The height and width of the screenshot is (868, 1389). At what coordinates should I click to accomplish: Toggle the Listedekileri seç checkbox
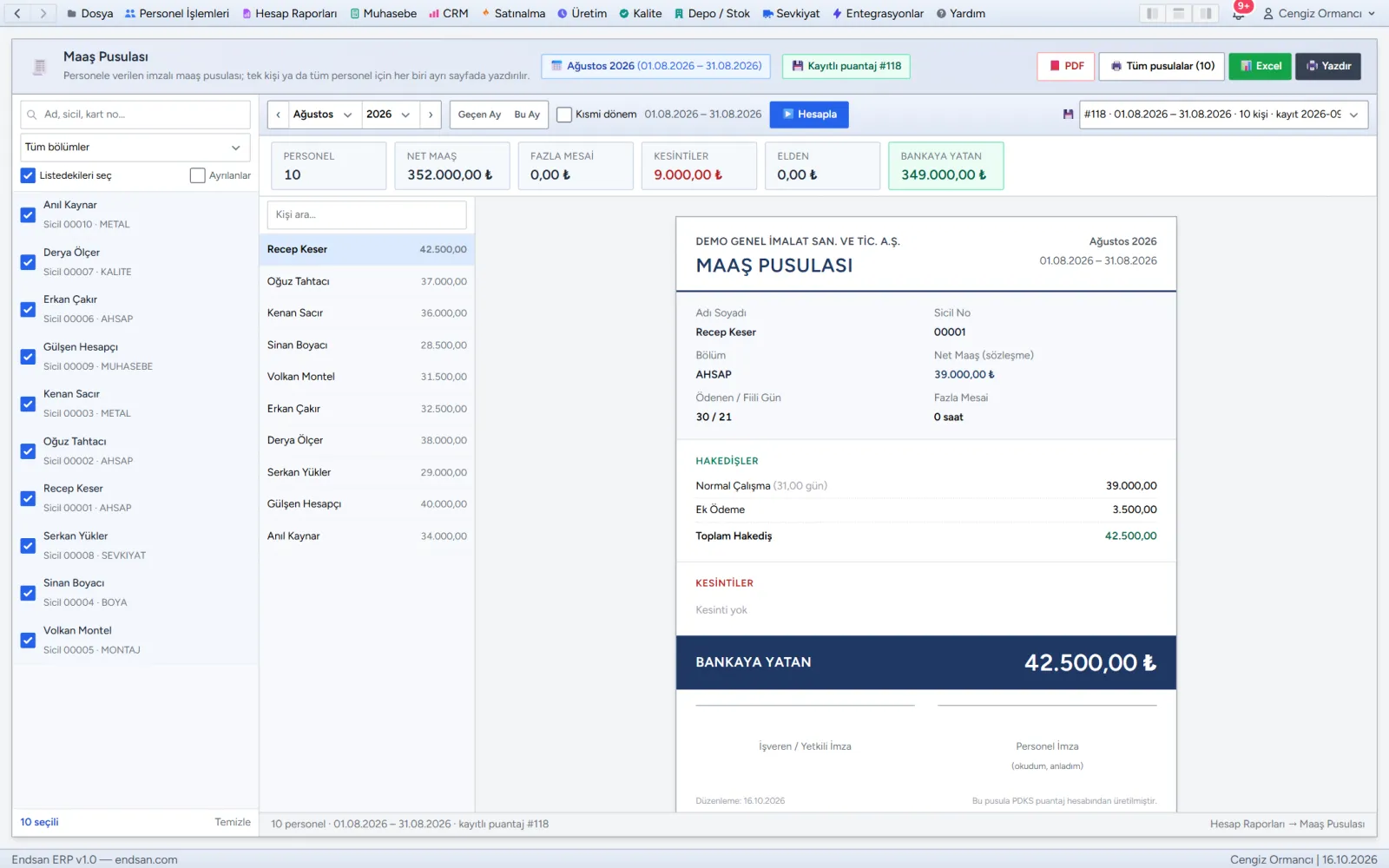pyautogui.click(x=28, y=175)
